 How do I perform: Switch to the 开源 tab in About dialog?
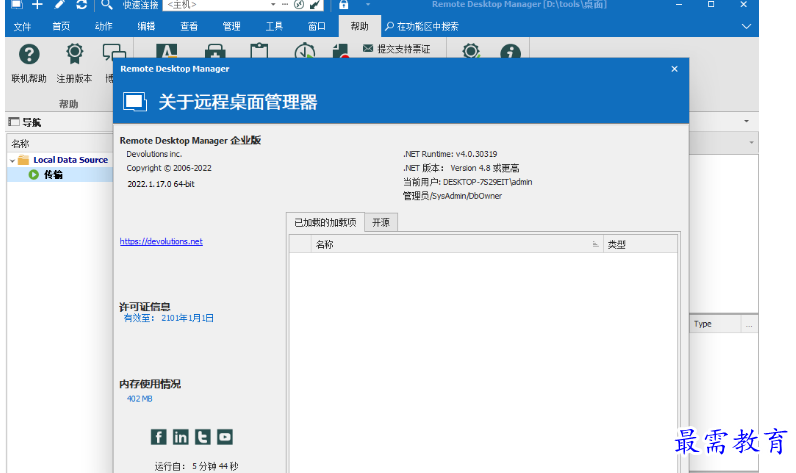[x=381, y=222]
